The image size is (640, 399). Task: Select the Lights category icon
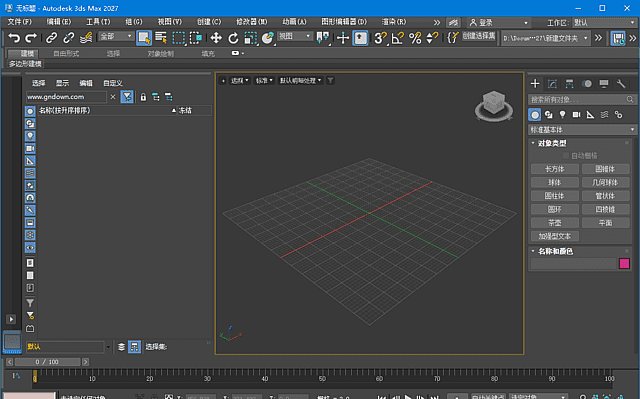[x=562, y=115]
